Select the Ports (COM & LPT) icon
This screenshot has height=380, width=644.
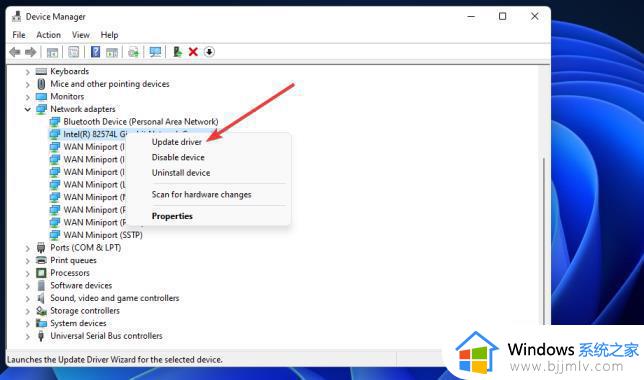[x=41, y=248]
